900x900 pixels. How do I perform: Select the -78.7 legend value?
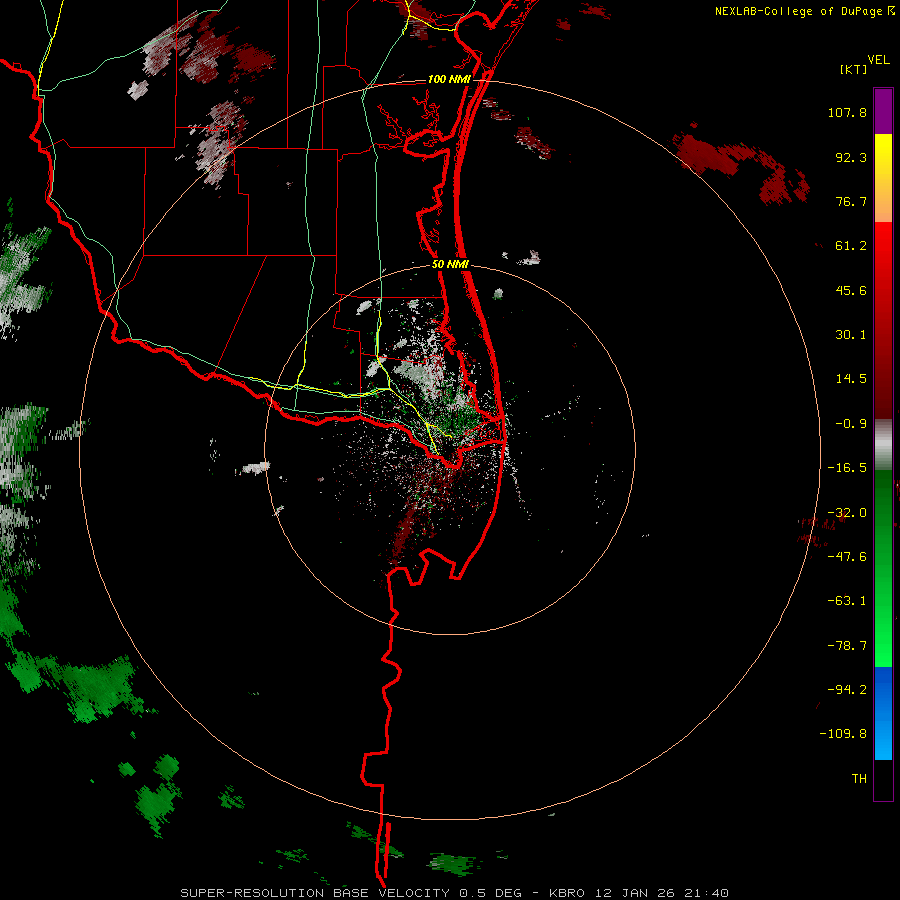tap(847, 646)
